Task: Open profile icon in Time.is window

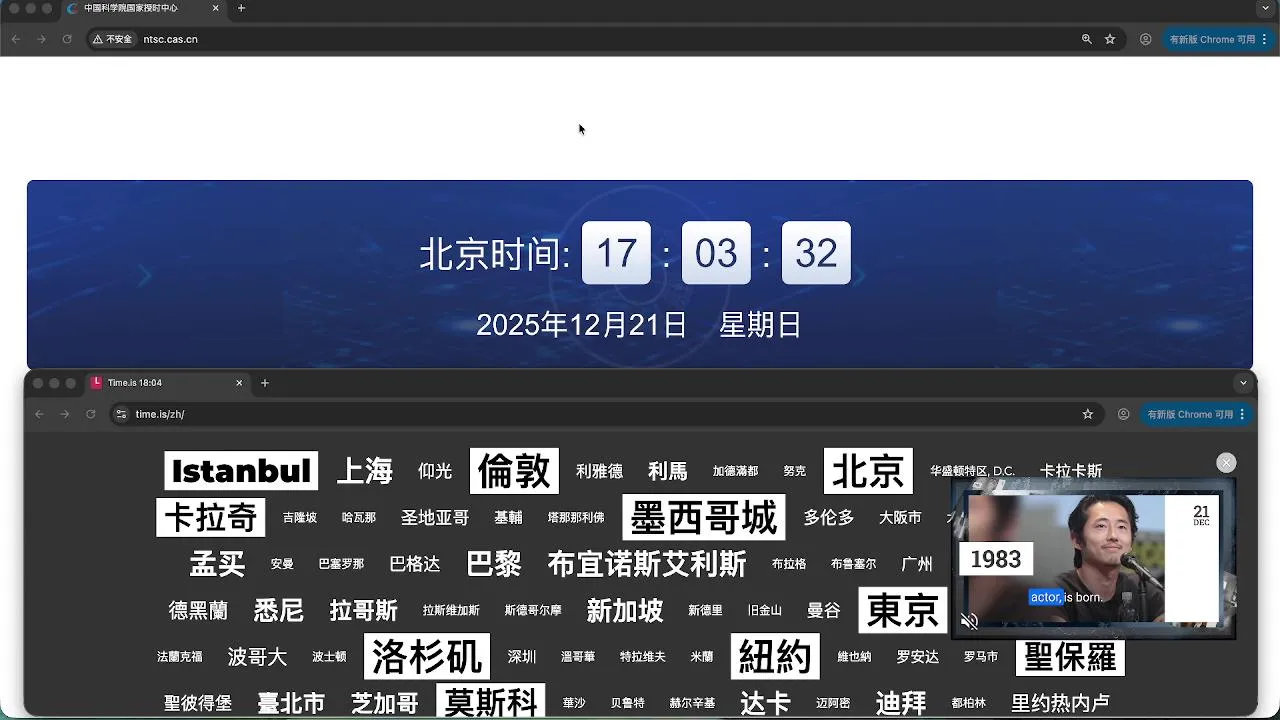Action: [1124, 414]
